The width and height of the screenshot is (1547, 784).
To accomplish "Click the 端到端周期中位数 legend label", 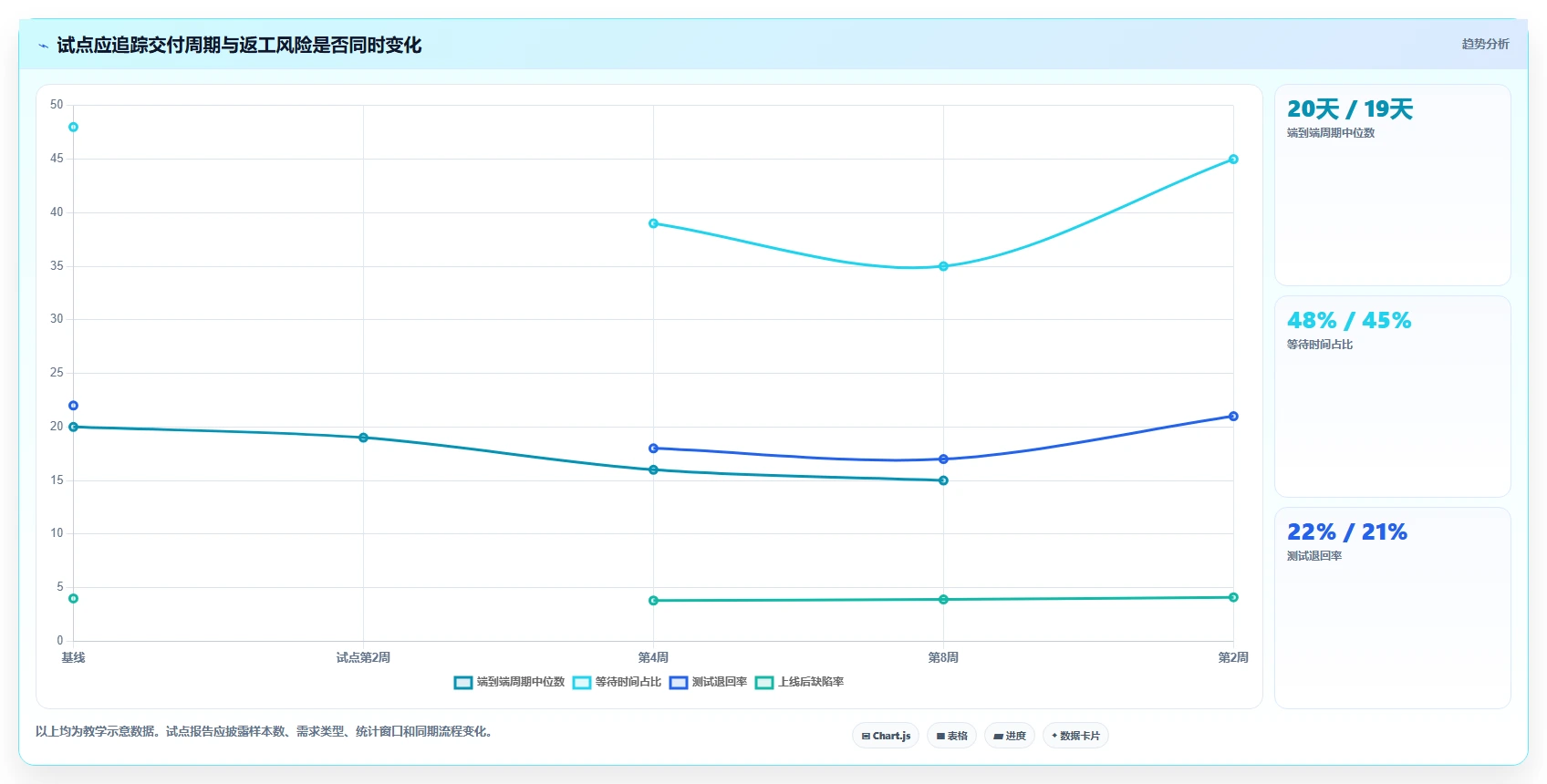I will (521, 682).
